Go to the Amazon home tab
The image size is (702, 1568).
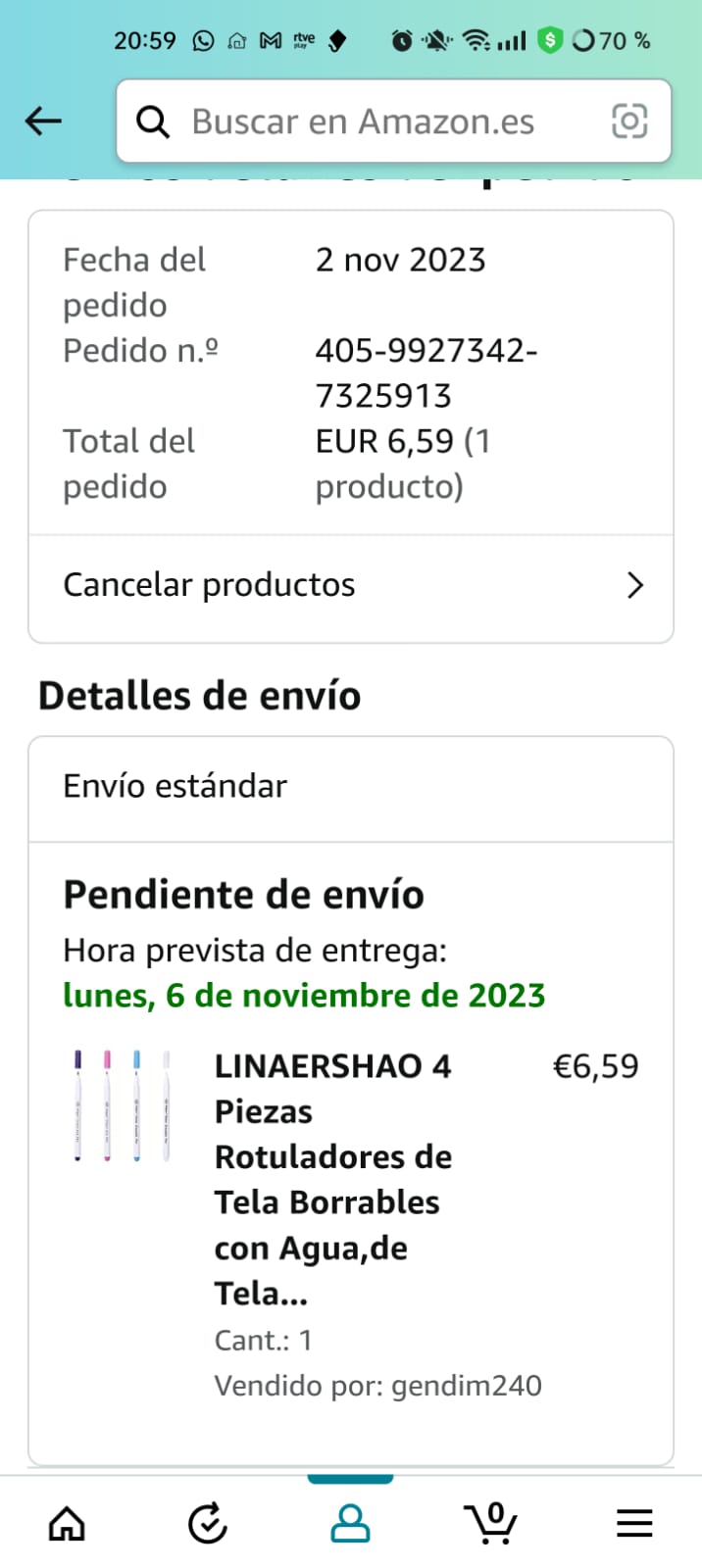click(x=67, y=1523)
